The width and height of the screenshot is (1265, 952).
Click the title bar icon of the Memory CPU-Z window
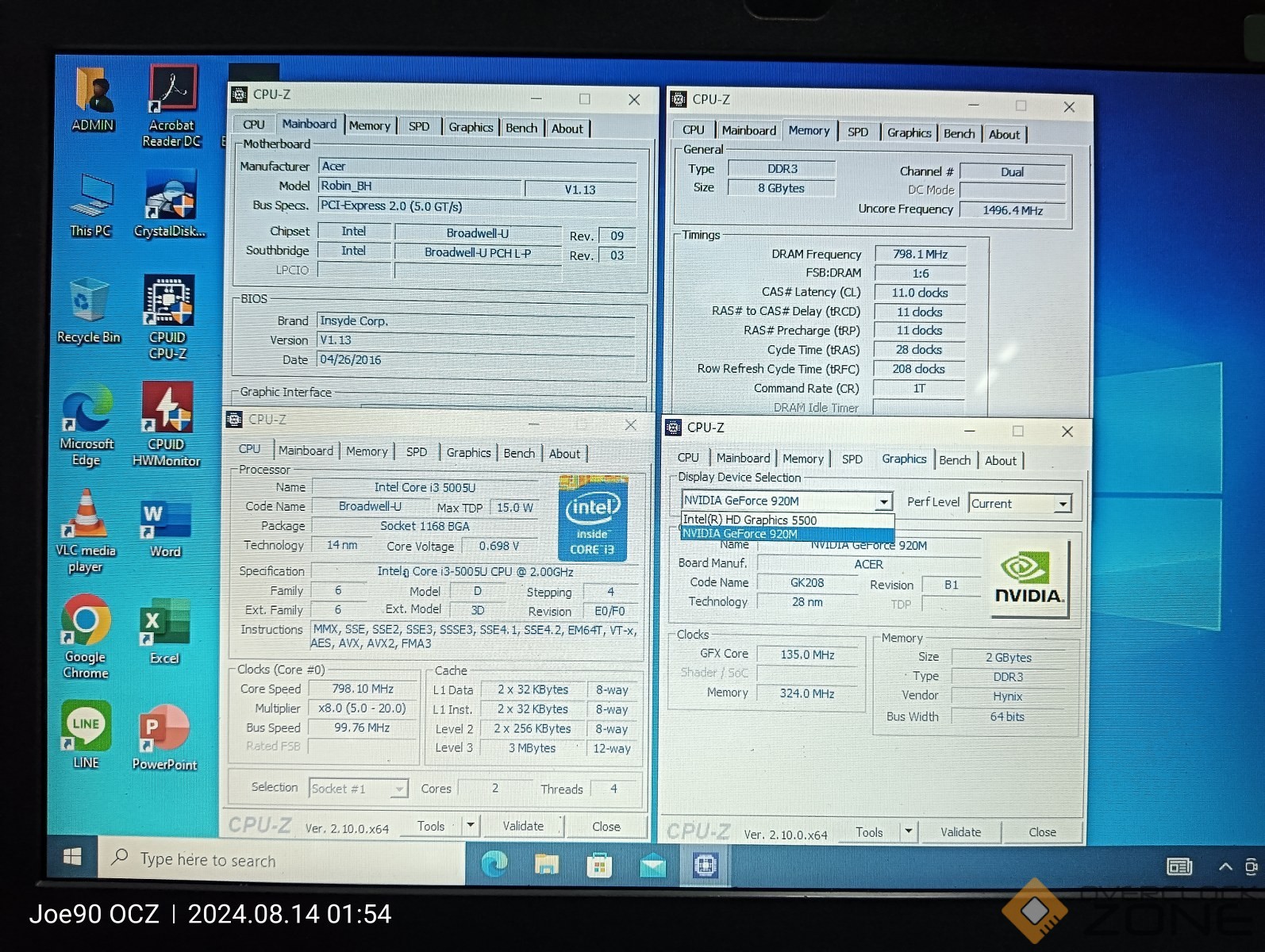pyautogui.click(x=679, y=99)
